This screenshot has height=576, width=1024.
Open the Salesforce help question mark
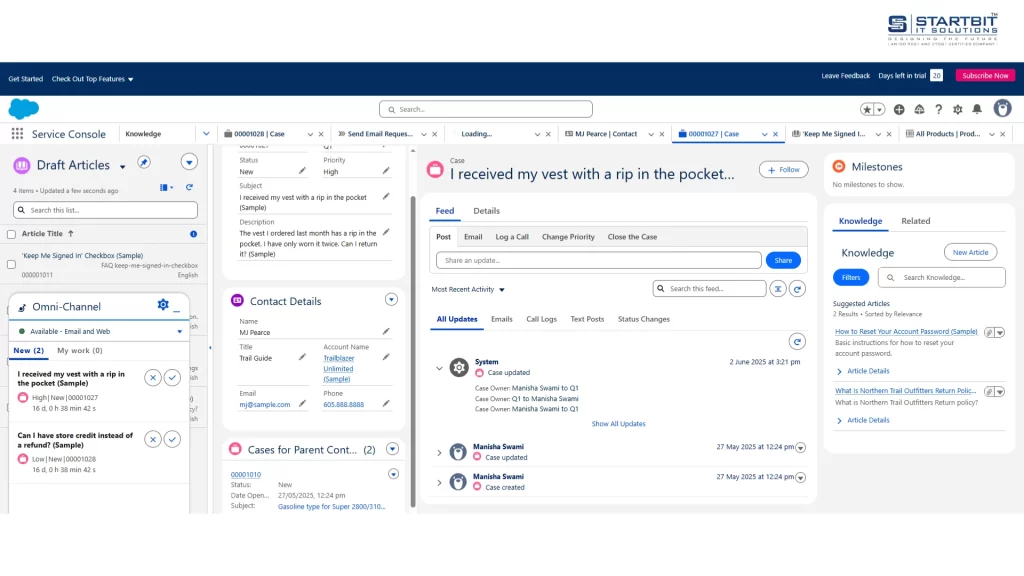[938, 110]
